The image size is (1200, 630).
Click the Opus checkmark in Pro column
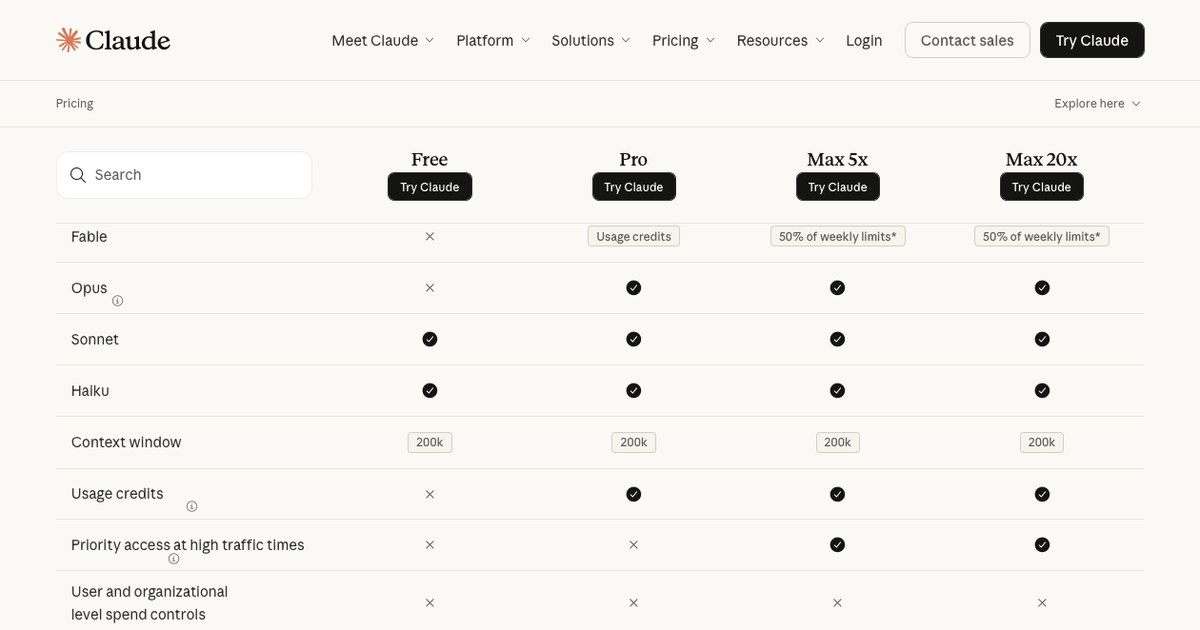pyautogui.click(x=633, y=288)
